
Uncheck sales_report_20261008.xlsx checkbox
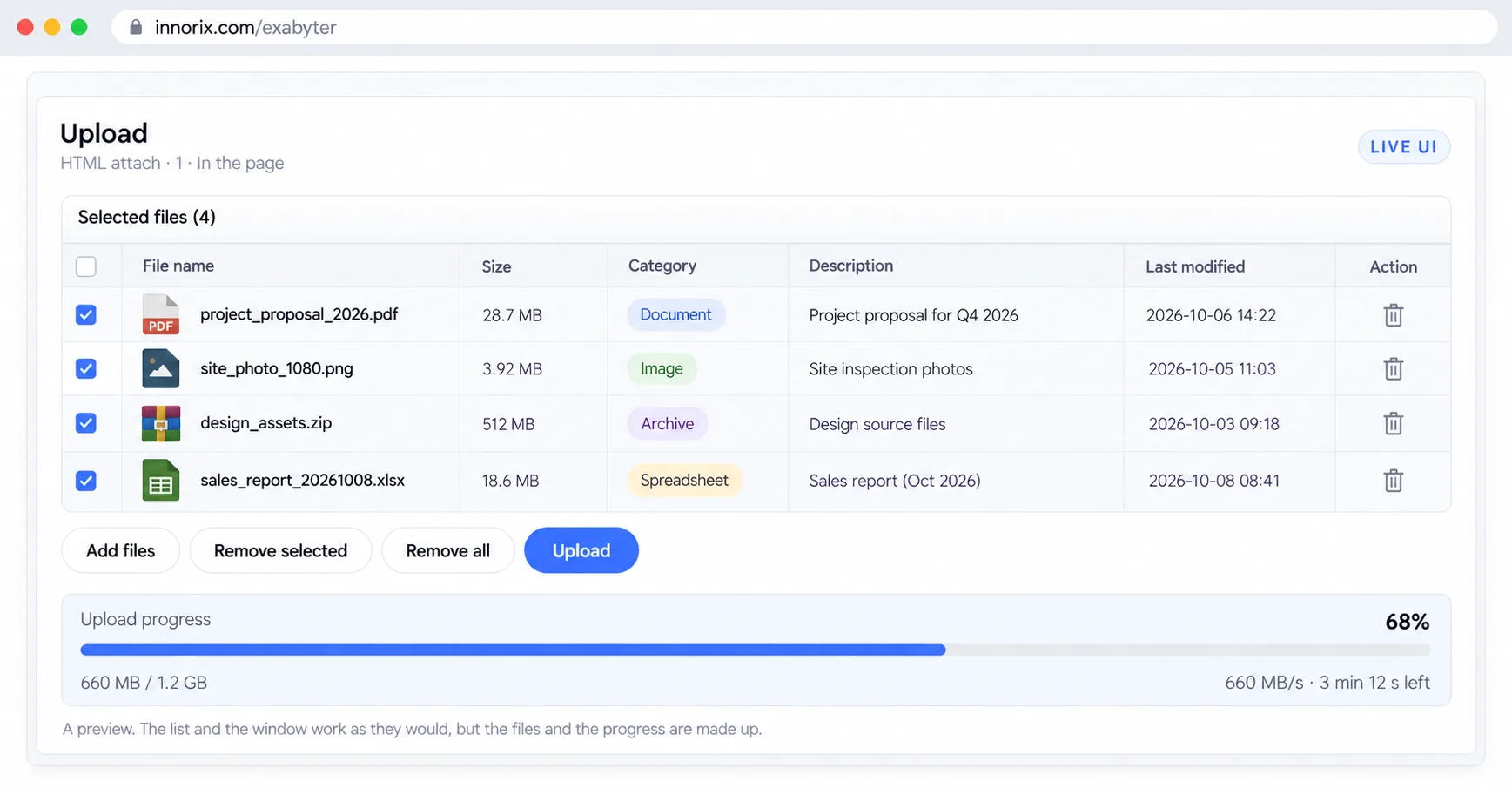click(x=85, y=481)
